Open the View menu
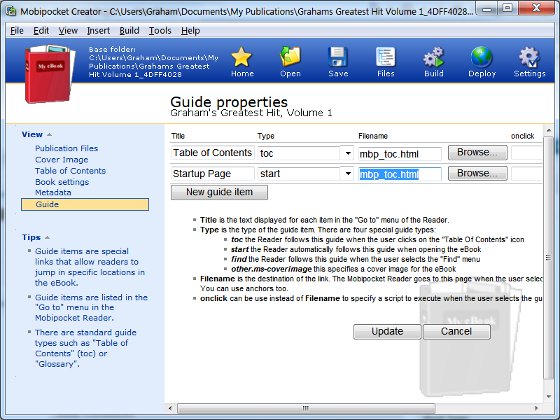560x420 pixels. 68,31
